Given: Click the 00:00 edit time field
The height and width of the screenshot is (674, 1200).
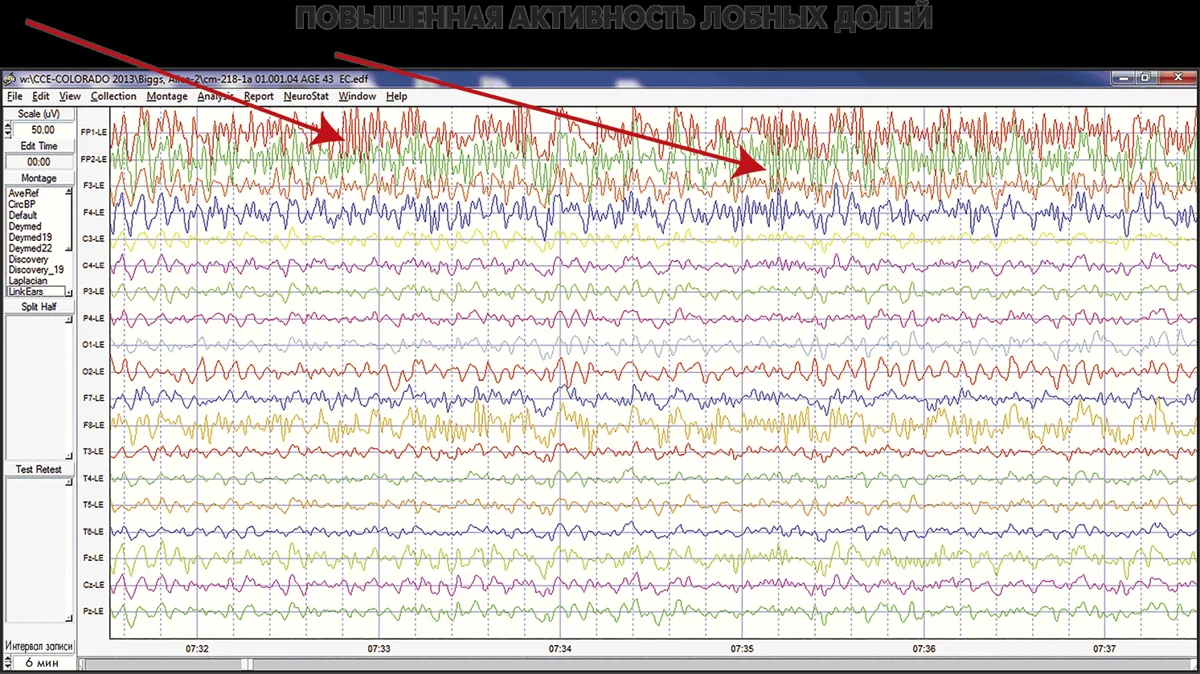Looking at the screenshot, I should tap(39, 161).
